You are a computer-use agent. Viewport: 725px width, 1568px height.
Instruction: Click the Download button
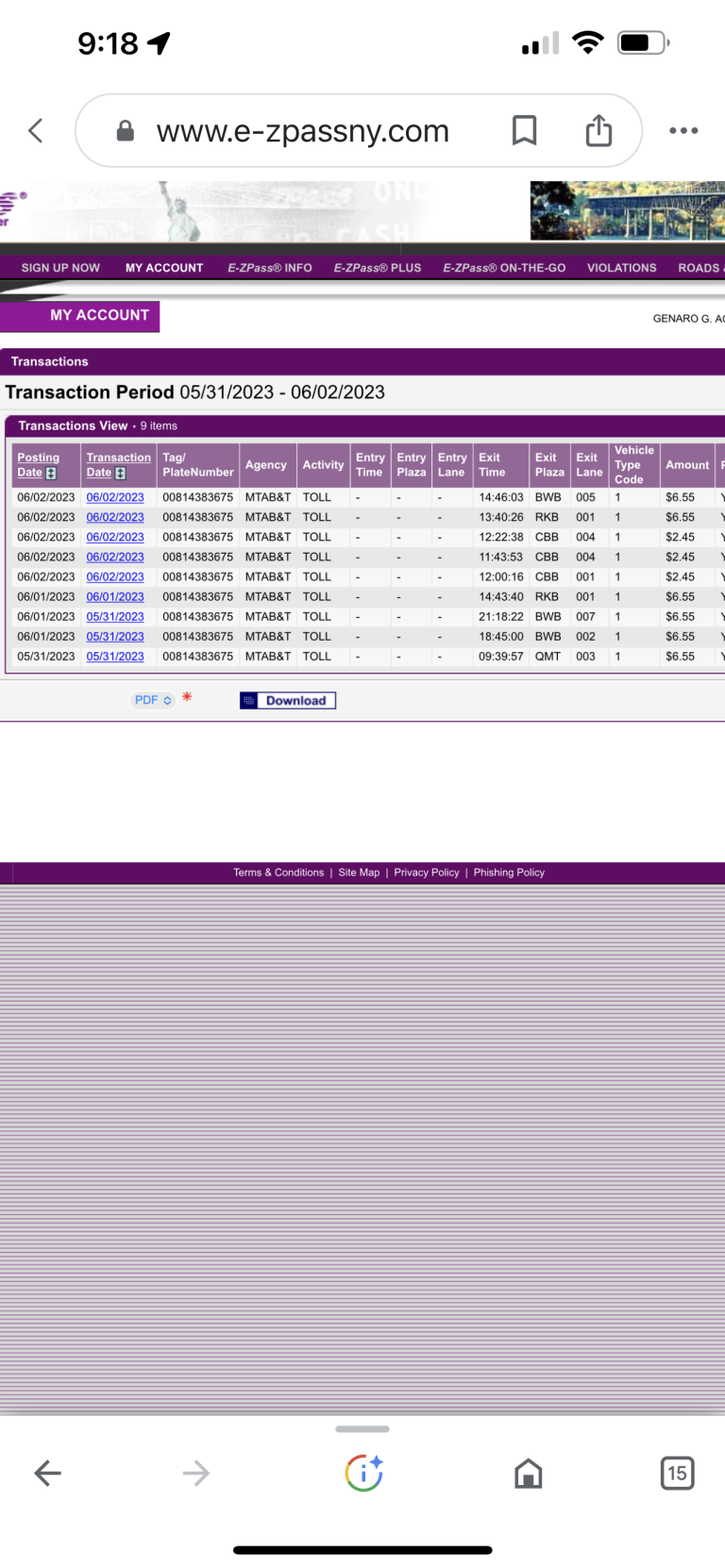[288, 700]
